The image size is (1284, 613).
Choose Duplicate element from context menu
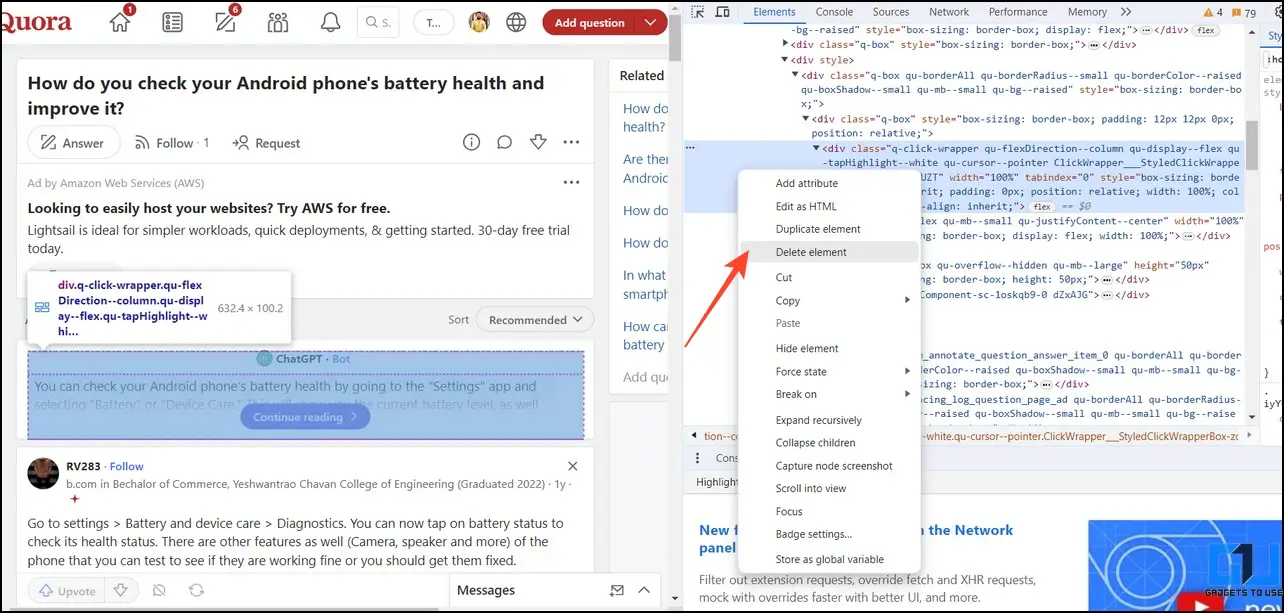(818, 229)
